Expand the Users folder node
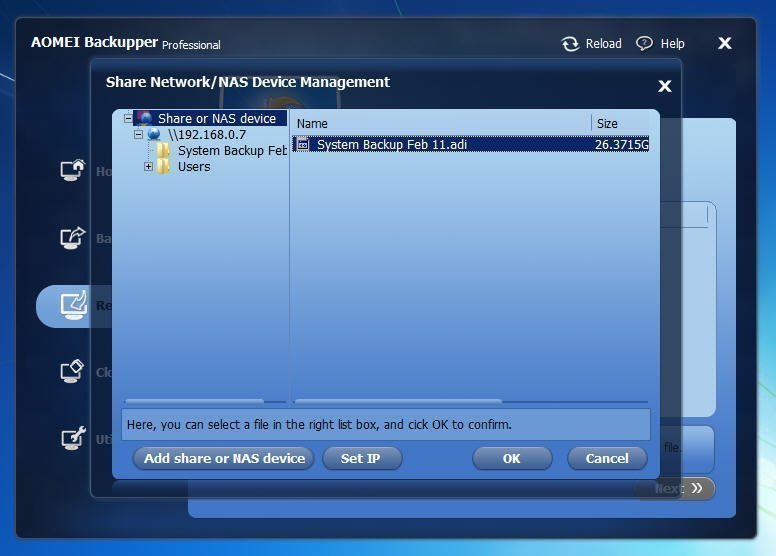This screenshot has height=556, width=776. point(148,166)
